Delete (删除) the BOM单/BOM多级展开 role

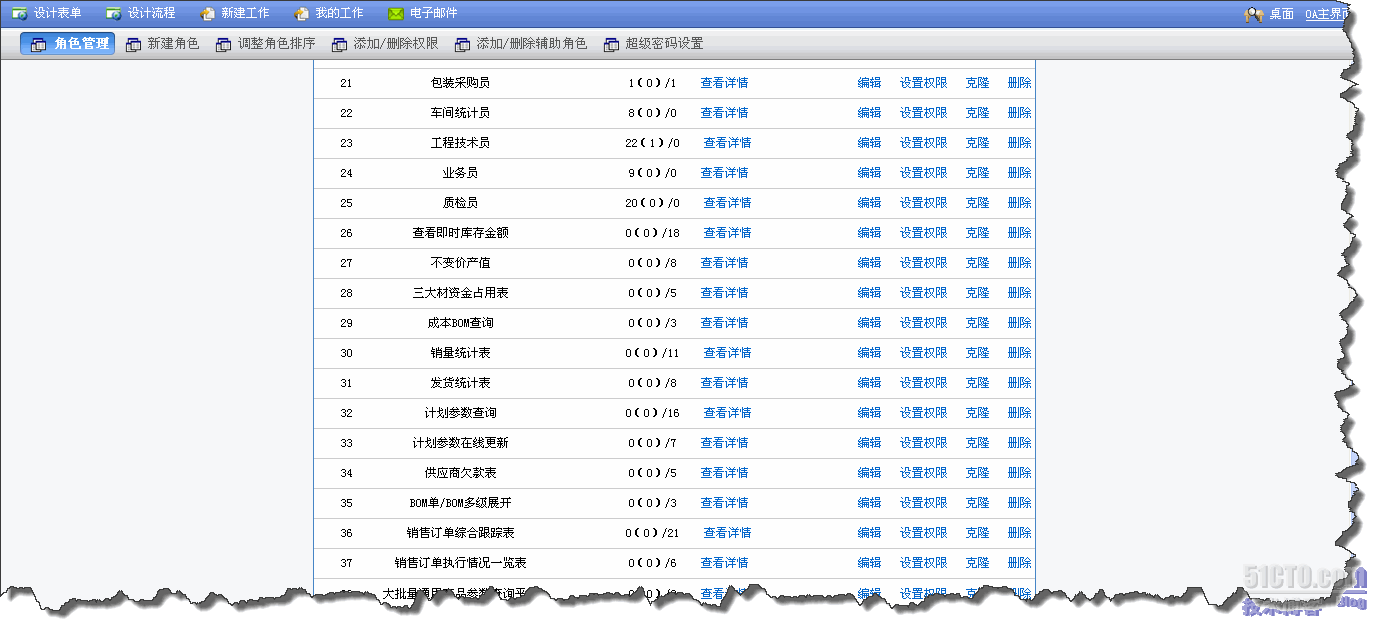click(x=1020, y=503)
